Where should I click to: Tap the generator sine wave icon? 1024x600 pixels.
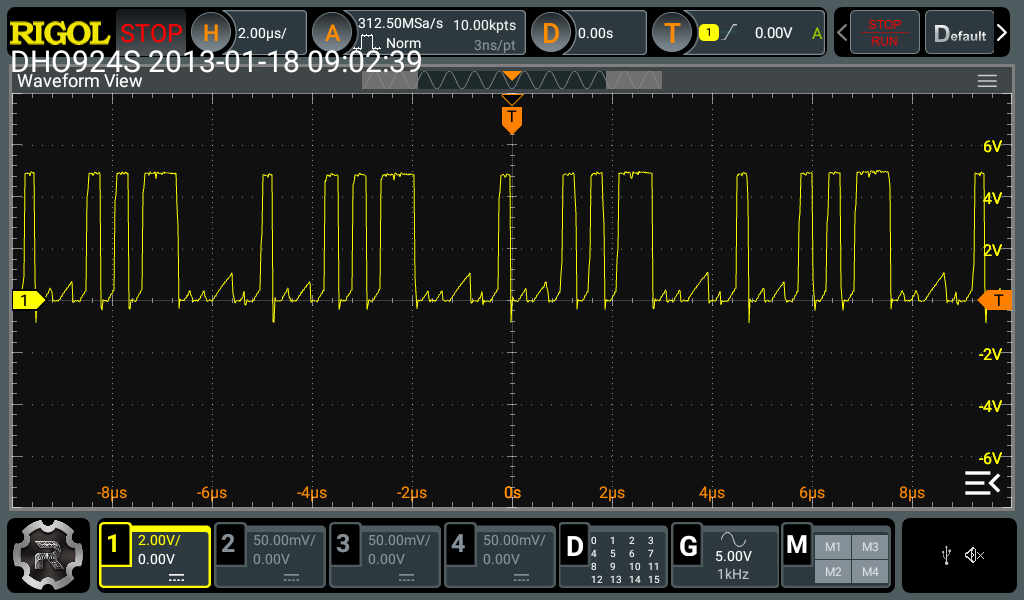click(733, 539)
